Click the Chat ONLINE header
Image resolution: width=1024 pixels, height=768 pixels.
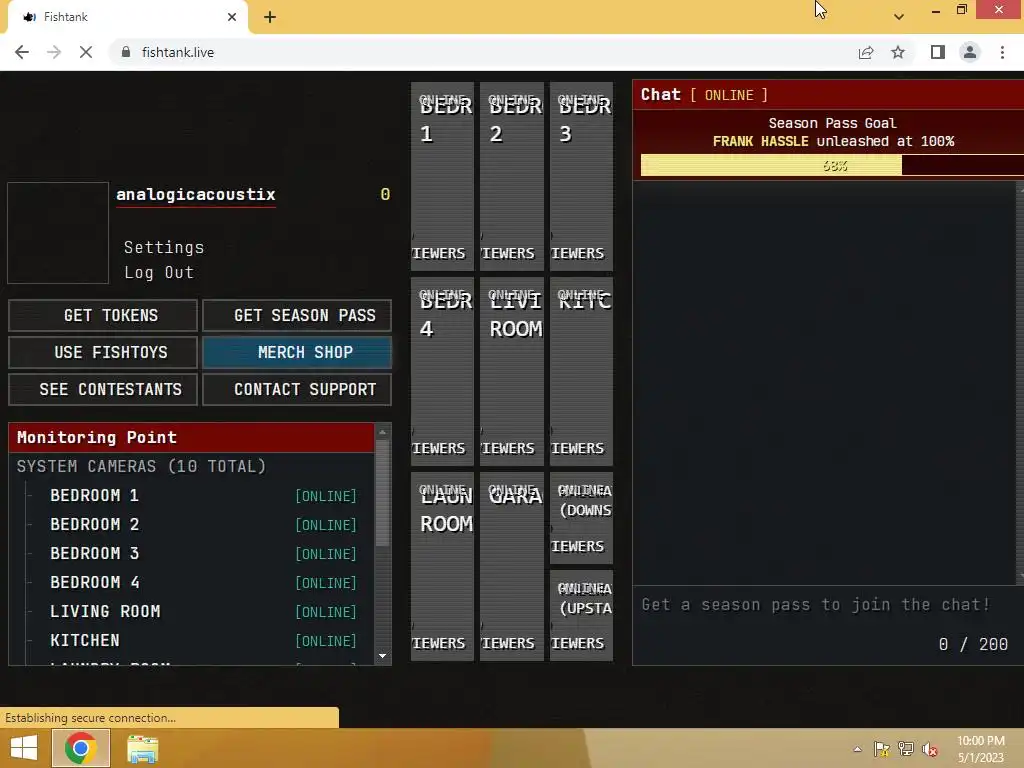click(828, 95)
